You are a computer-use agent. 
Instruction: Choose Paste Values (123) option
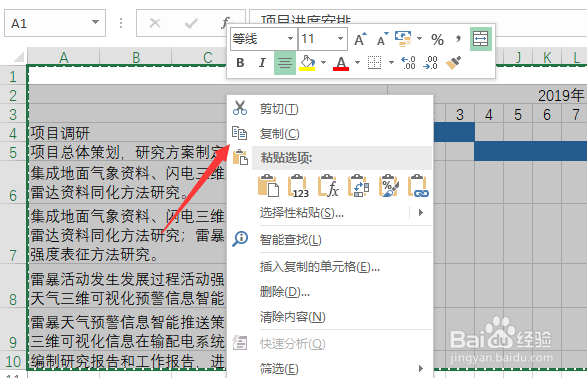[x=298, y=186]
